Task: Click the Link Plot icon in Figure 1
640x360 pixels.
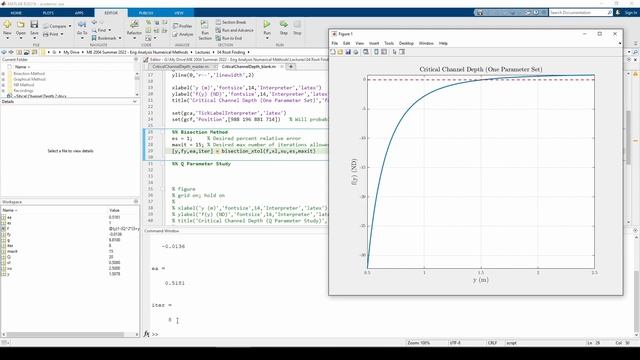Action: (x=366, y=52)
